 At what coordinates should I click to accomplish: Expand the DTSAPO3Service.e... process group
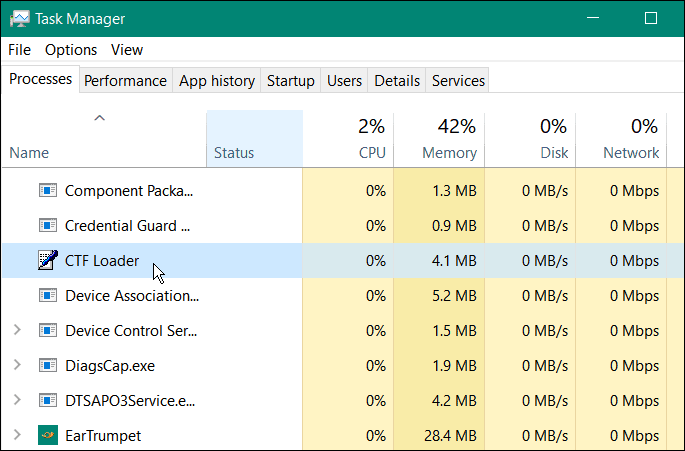tap(17, 400)
